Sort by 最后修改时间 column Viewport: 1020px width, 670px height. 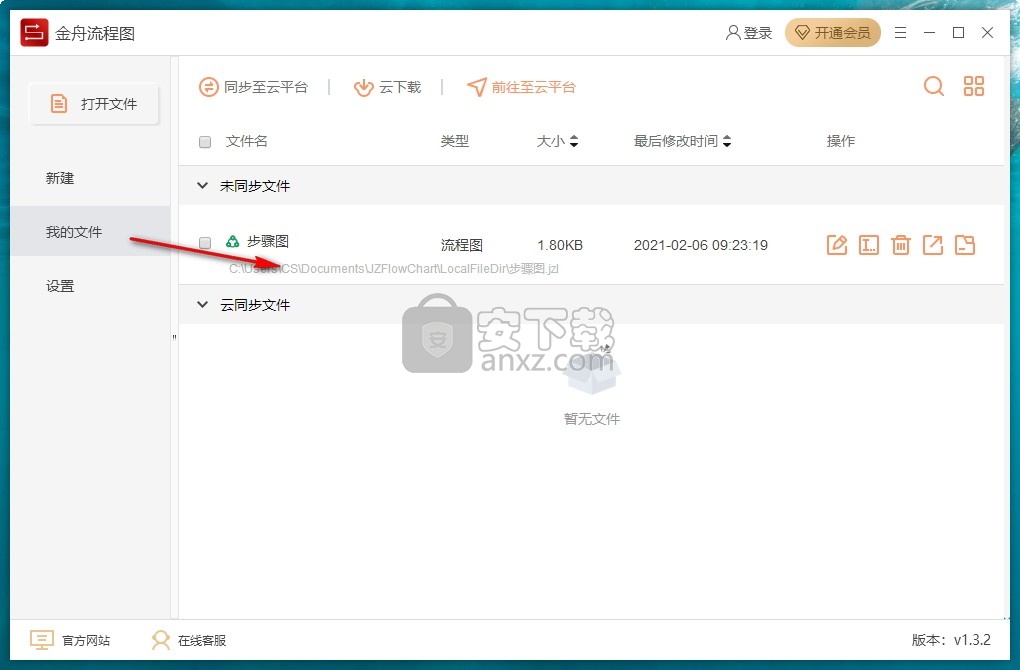coord(682,141)
